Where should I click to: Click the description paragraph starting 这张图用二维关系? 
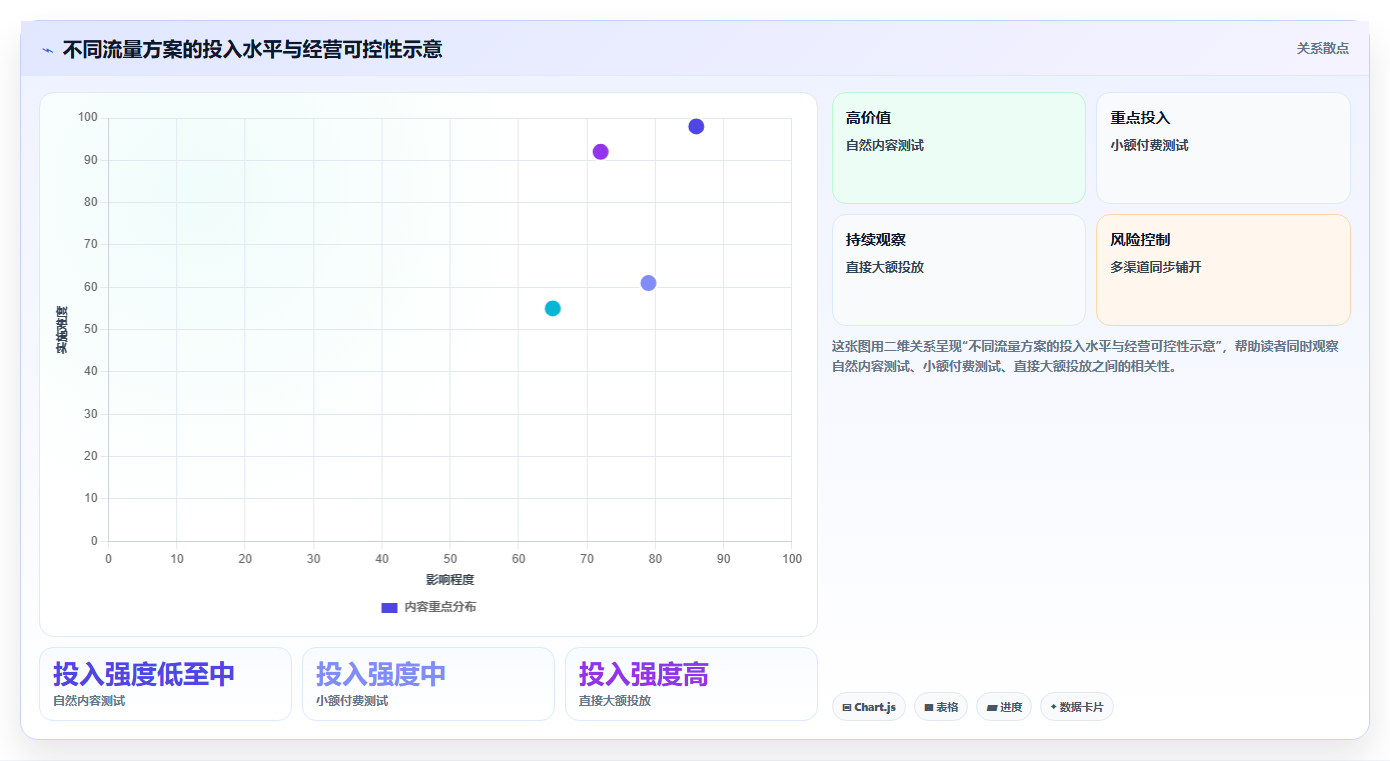tap(1086, 356)
